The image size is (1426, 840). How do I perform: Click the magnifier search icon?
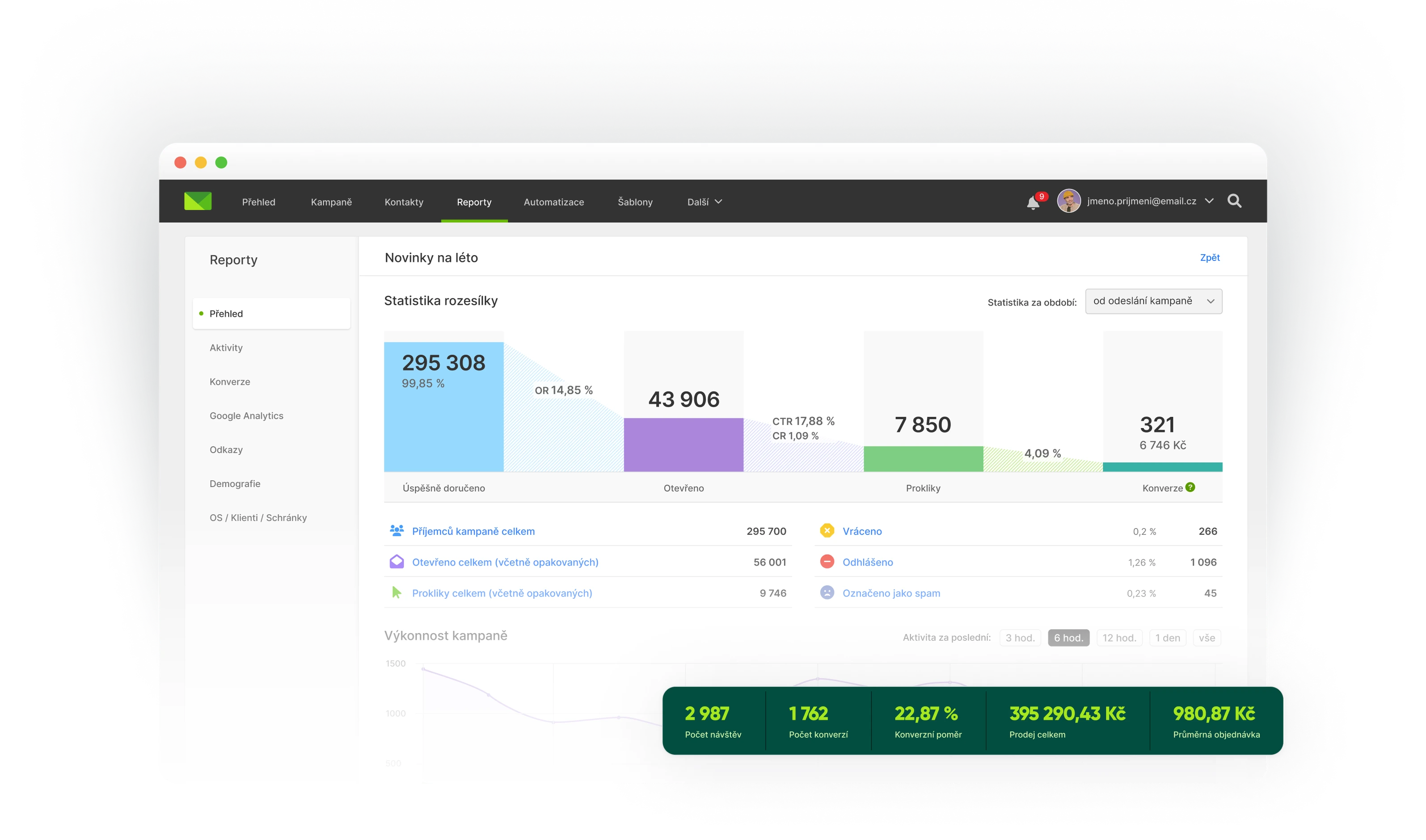[x=1235, y=201]
